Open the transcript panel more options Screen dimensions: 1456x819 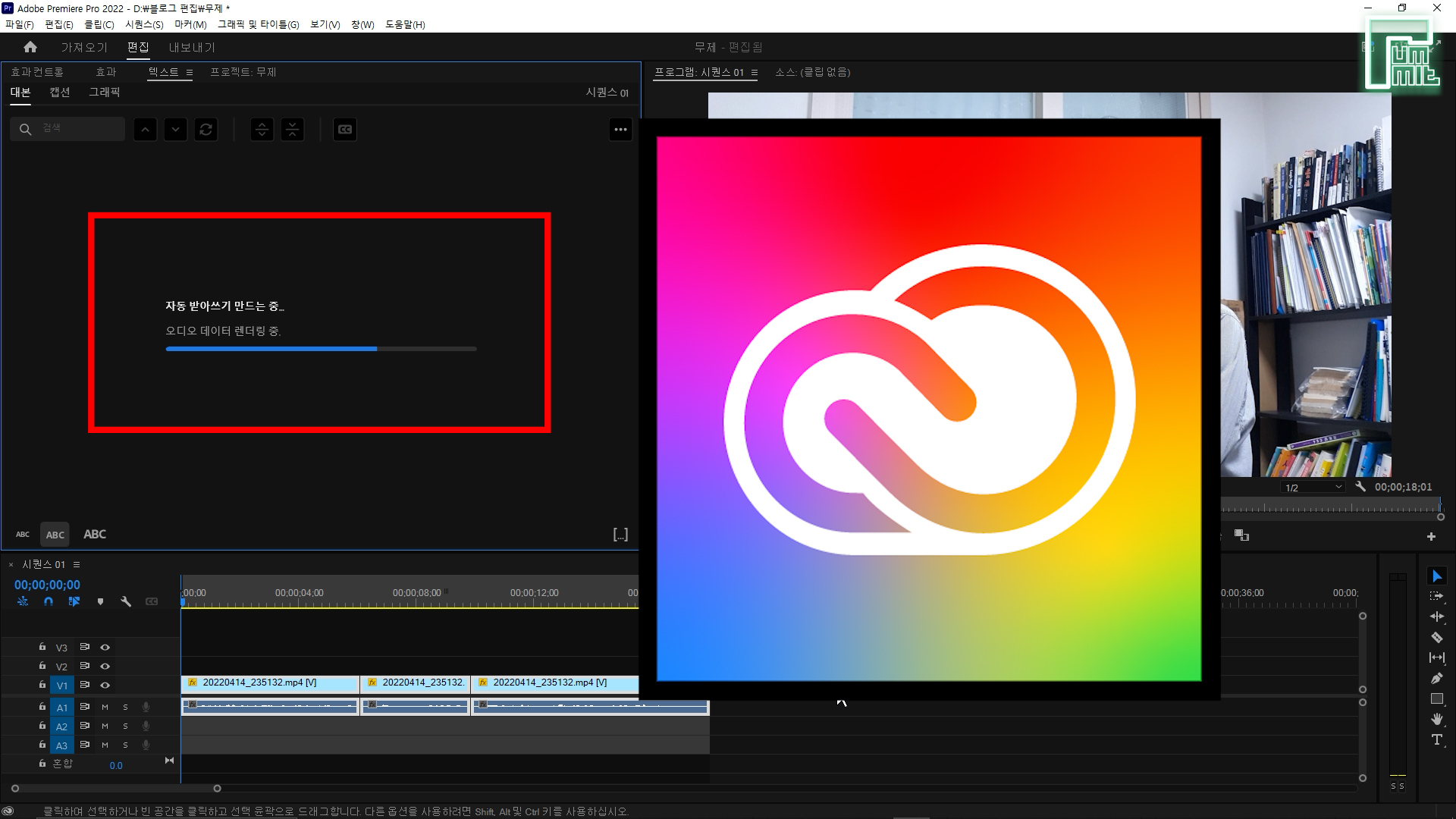tap(620, 130)
